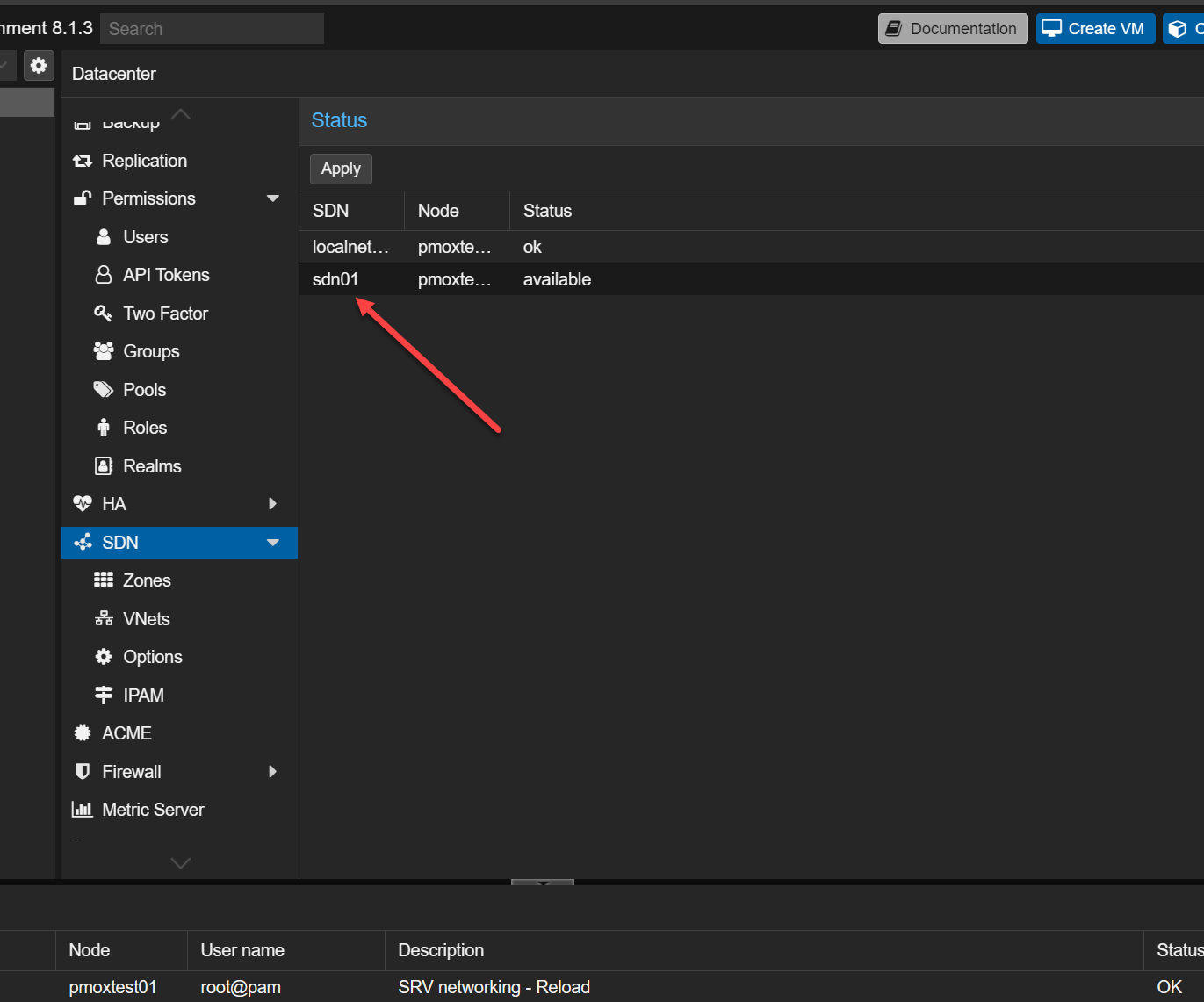This screenshot has height=1002, width=1204.
Task: Open the Users permissions page
Action: click(145, 237)
